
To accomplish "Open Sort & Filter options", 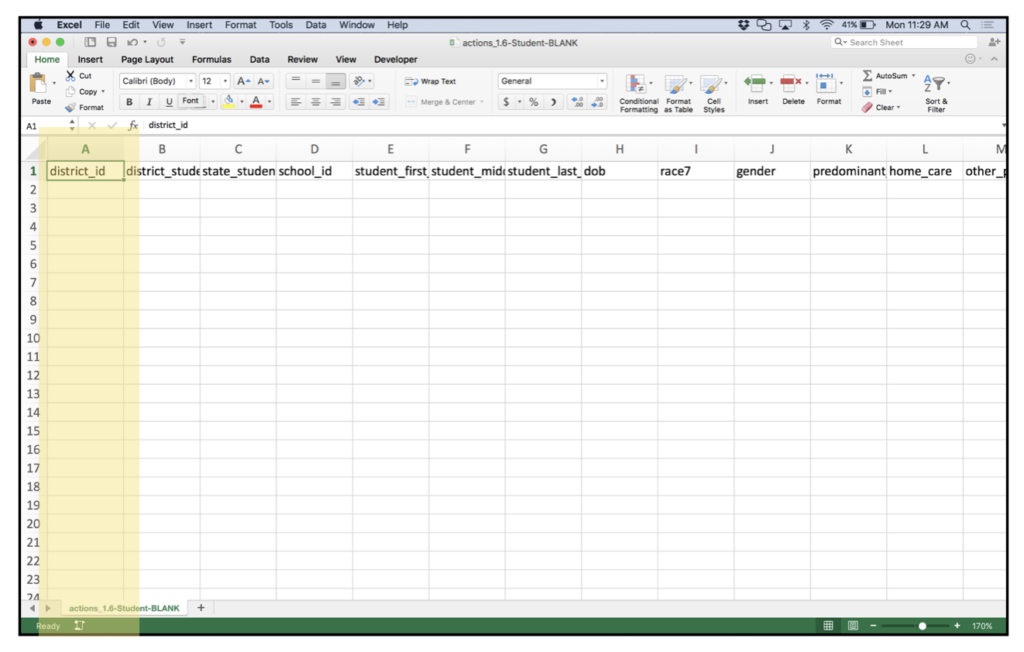I will (x=936, y=93).
